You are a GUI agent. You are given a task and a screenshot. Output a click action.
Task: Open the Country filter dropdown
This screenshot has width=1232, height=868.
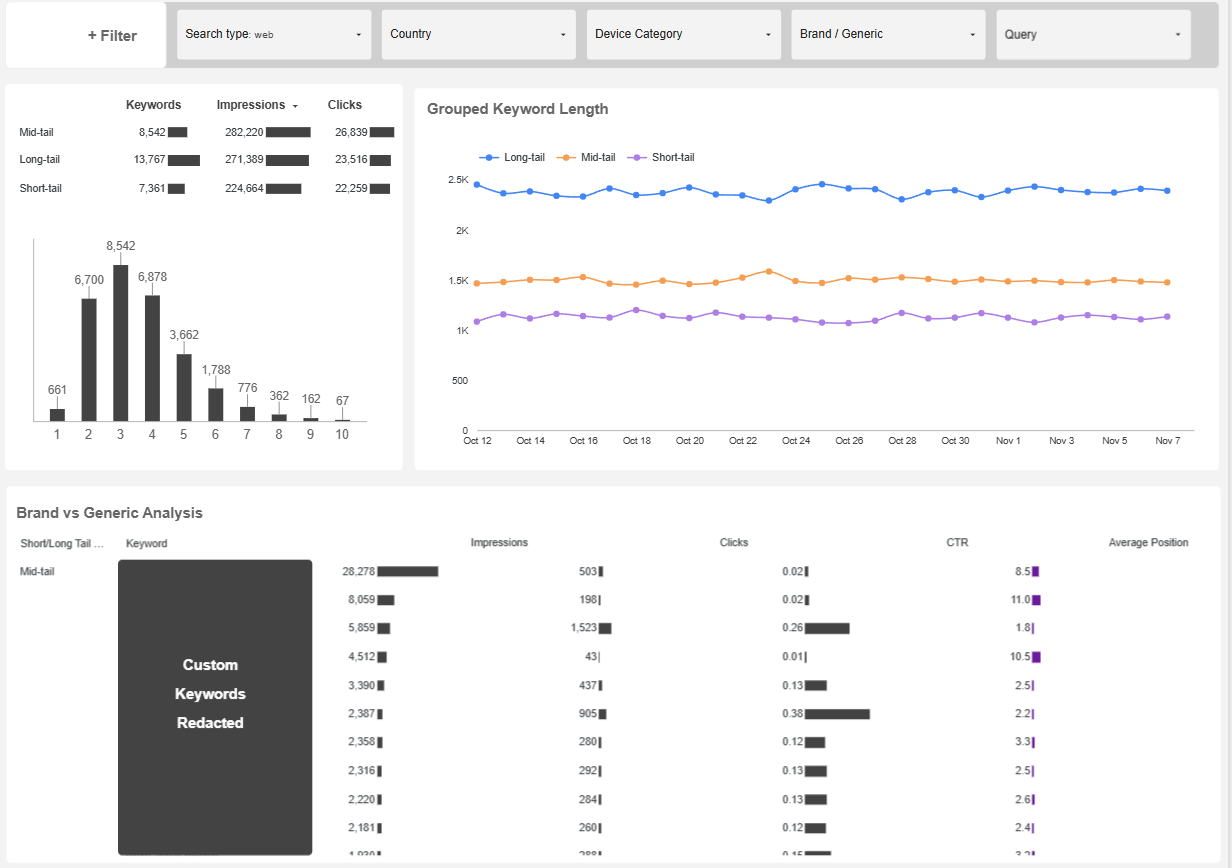[477, 34]
